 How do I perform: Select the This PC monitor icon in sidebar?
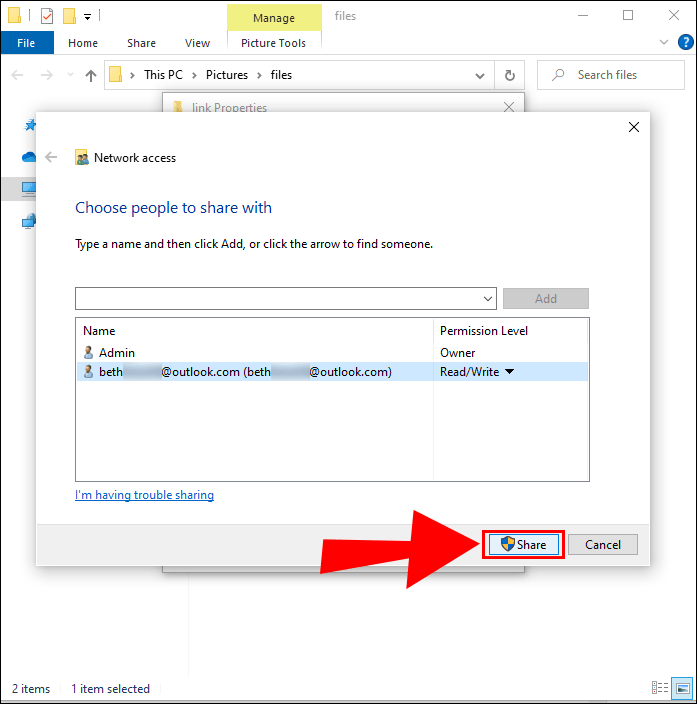pos(29,189)
